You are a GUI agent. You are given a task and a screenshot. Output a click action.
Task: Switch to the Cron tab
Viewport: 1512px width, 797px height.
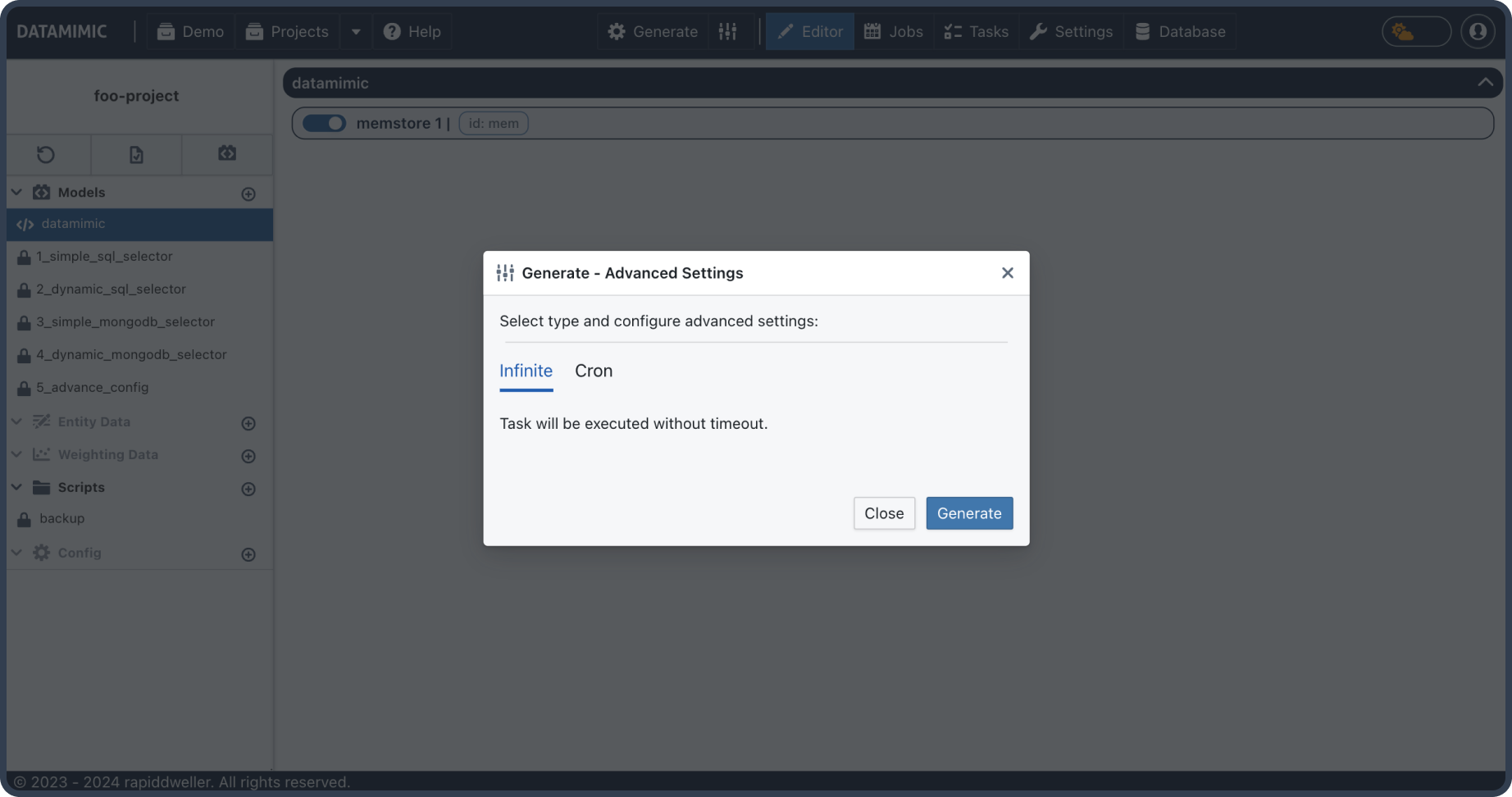[x=594, y=371]
